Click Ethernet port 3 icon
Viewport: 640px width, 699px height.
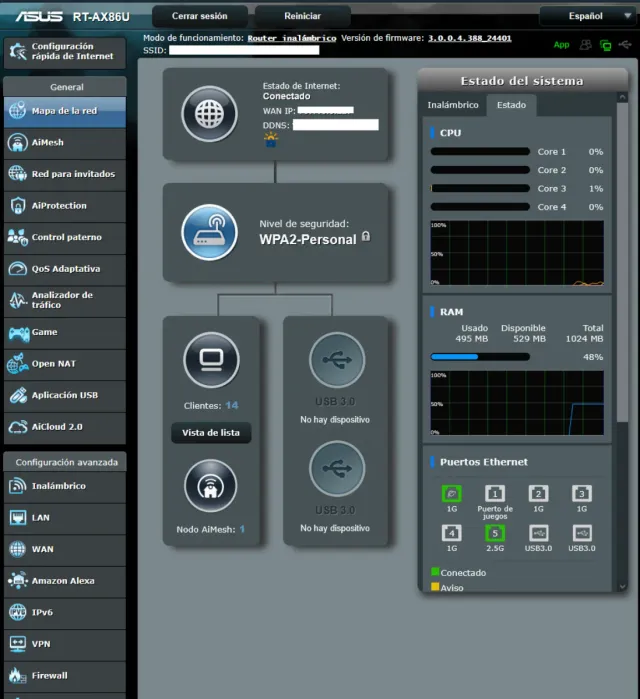[x=582, y=494]
